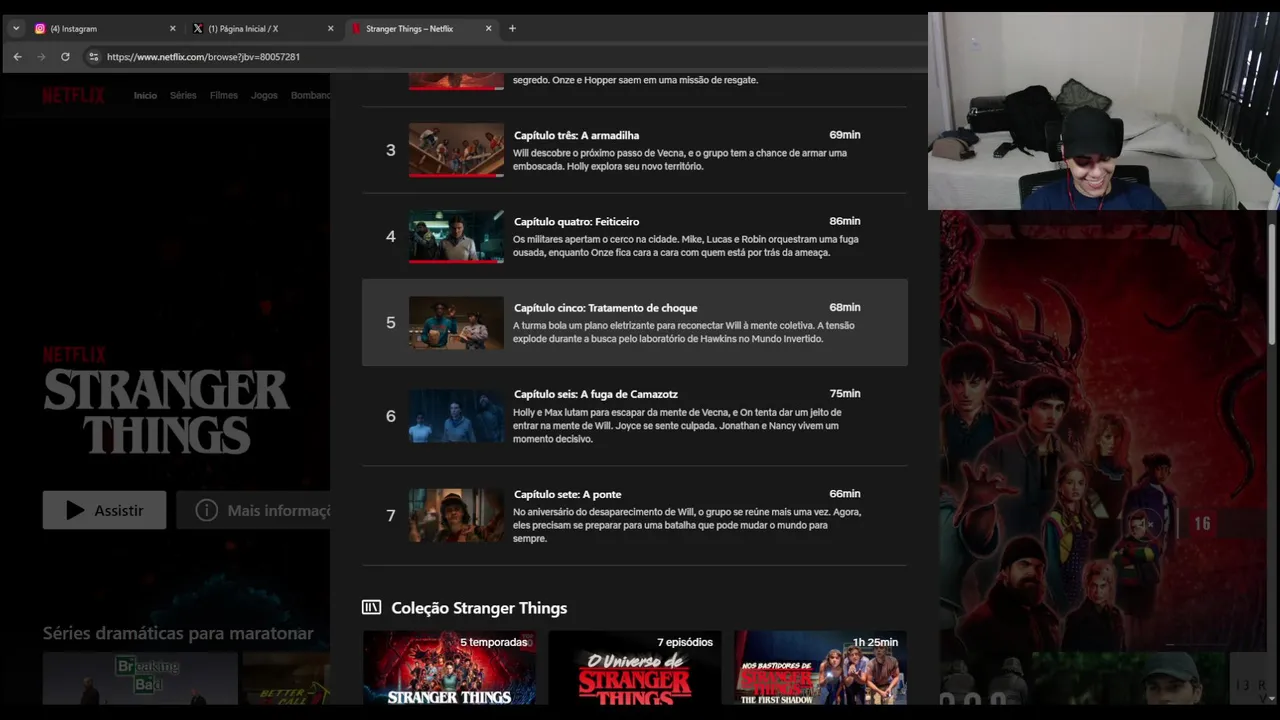Open the site info icon in address bar
The height and width of the screenshot is (720, 1280).
94,57
